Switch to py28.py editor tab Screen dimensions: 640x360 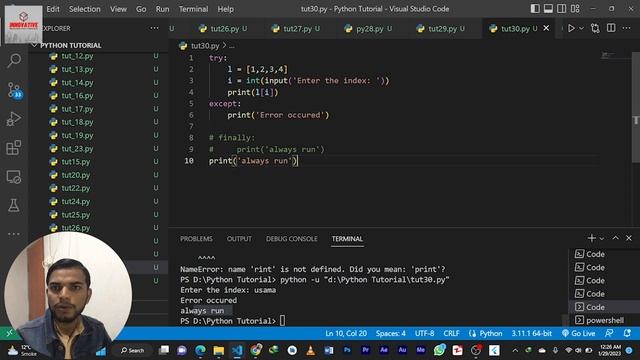[x=368, y=29]
